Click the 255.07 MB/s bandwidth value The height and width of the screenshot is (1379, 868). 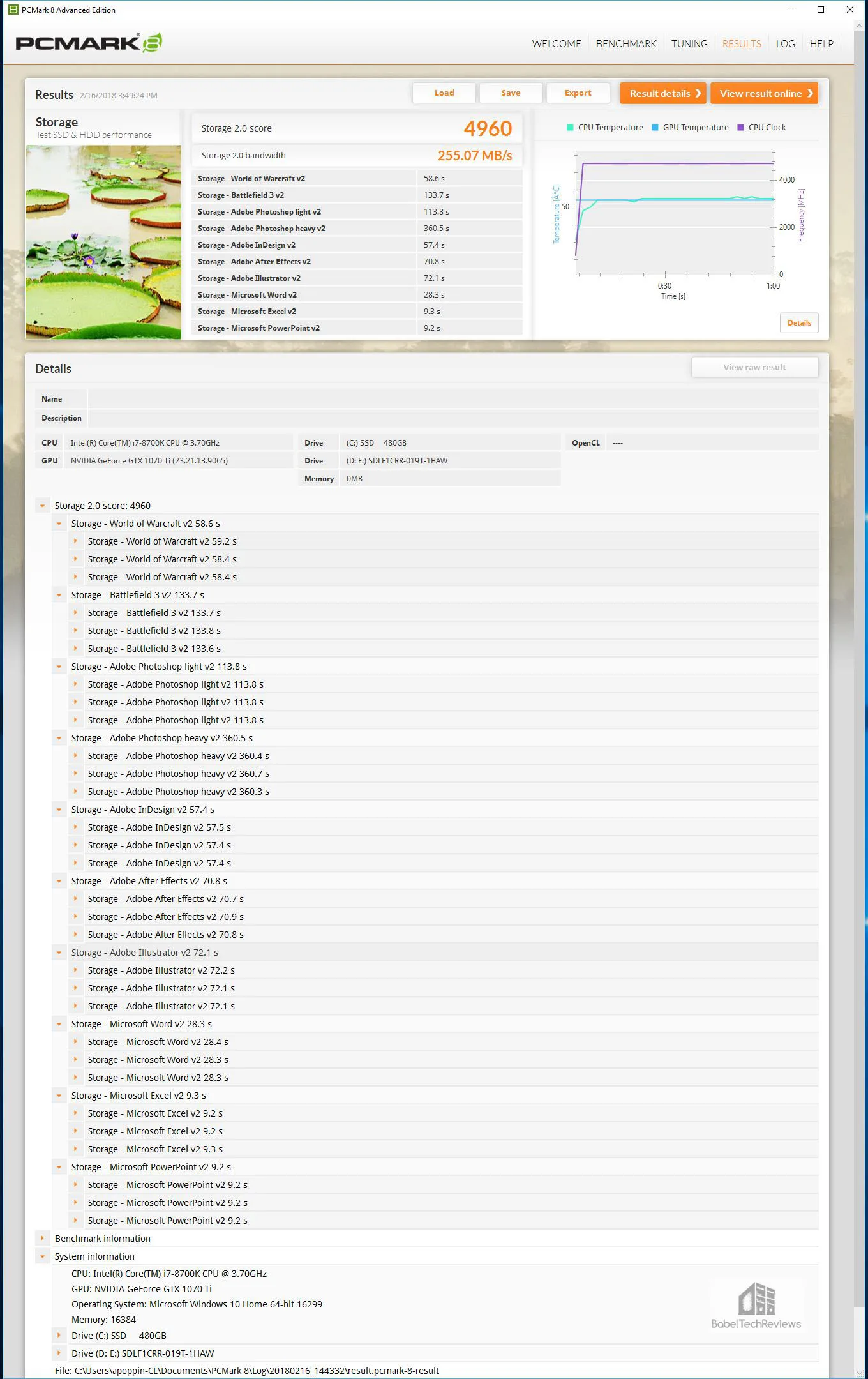click(475, 155)
